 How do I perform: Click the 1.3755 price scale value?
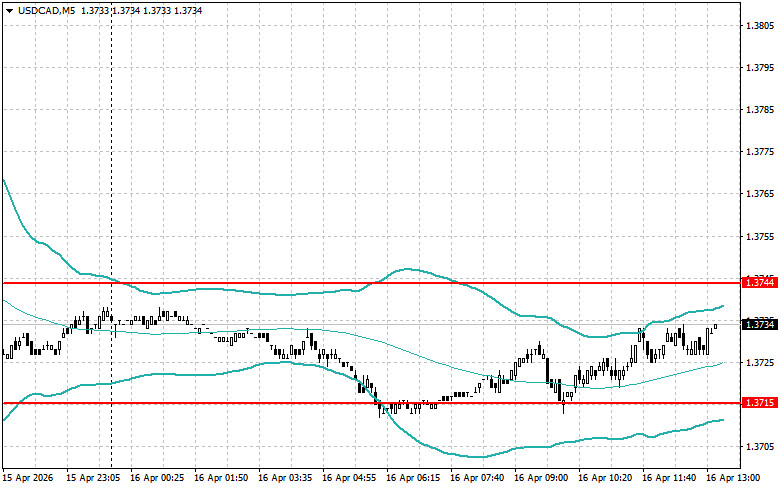760,236
